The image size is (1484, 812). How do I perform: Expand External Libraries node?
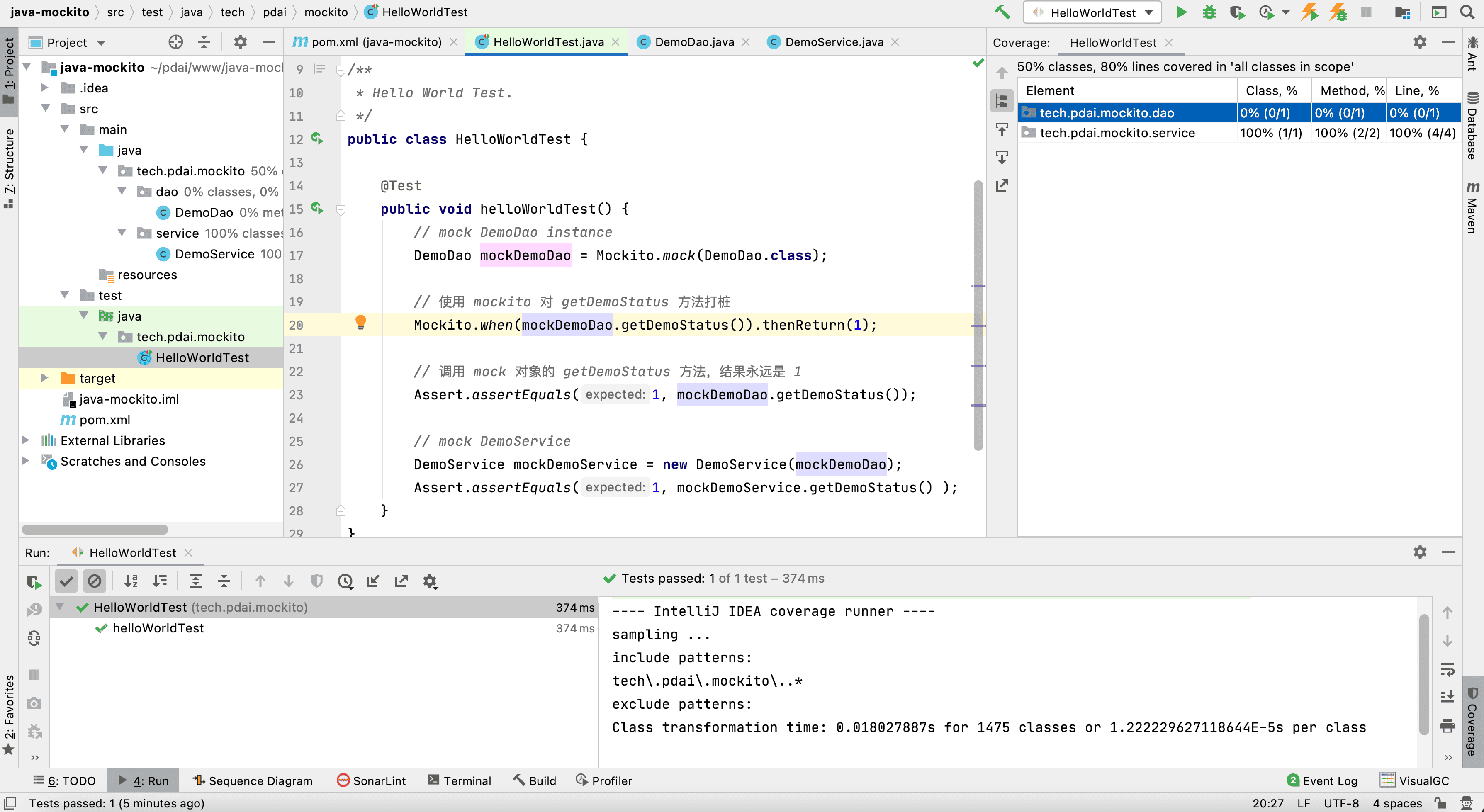click(x=26, y=440)
